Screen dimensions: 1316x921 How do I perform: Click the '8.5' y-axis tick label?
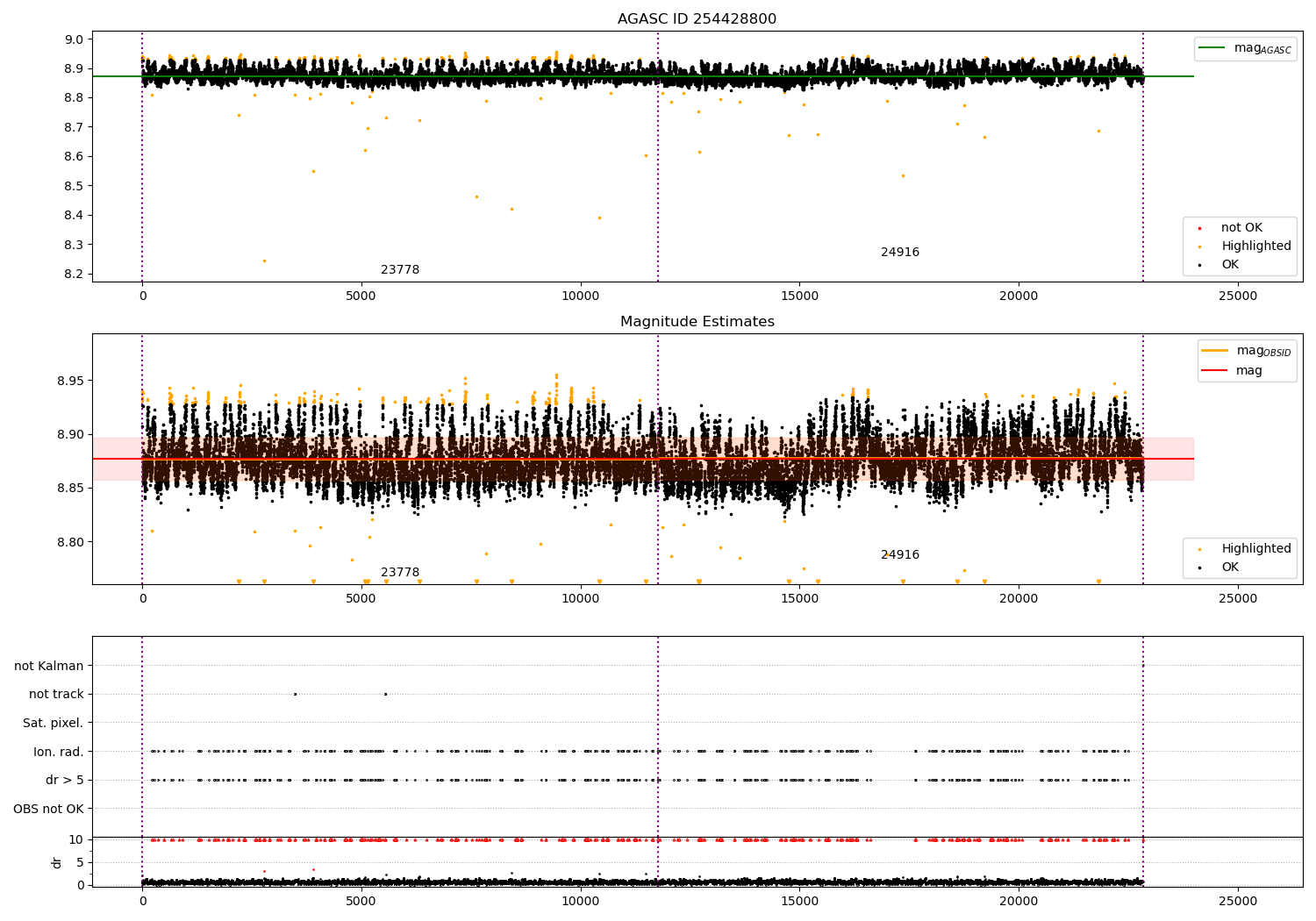pos(74,186)
